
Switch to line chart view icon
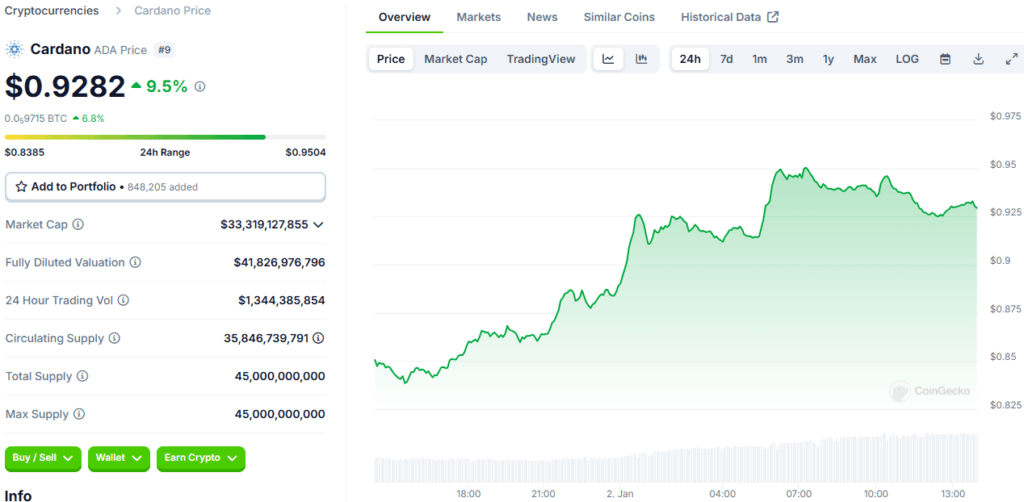click(x=609, y=59)
